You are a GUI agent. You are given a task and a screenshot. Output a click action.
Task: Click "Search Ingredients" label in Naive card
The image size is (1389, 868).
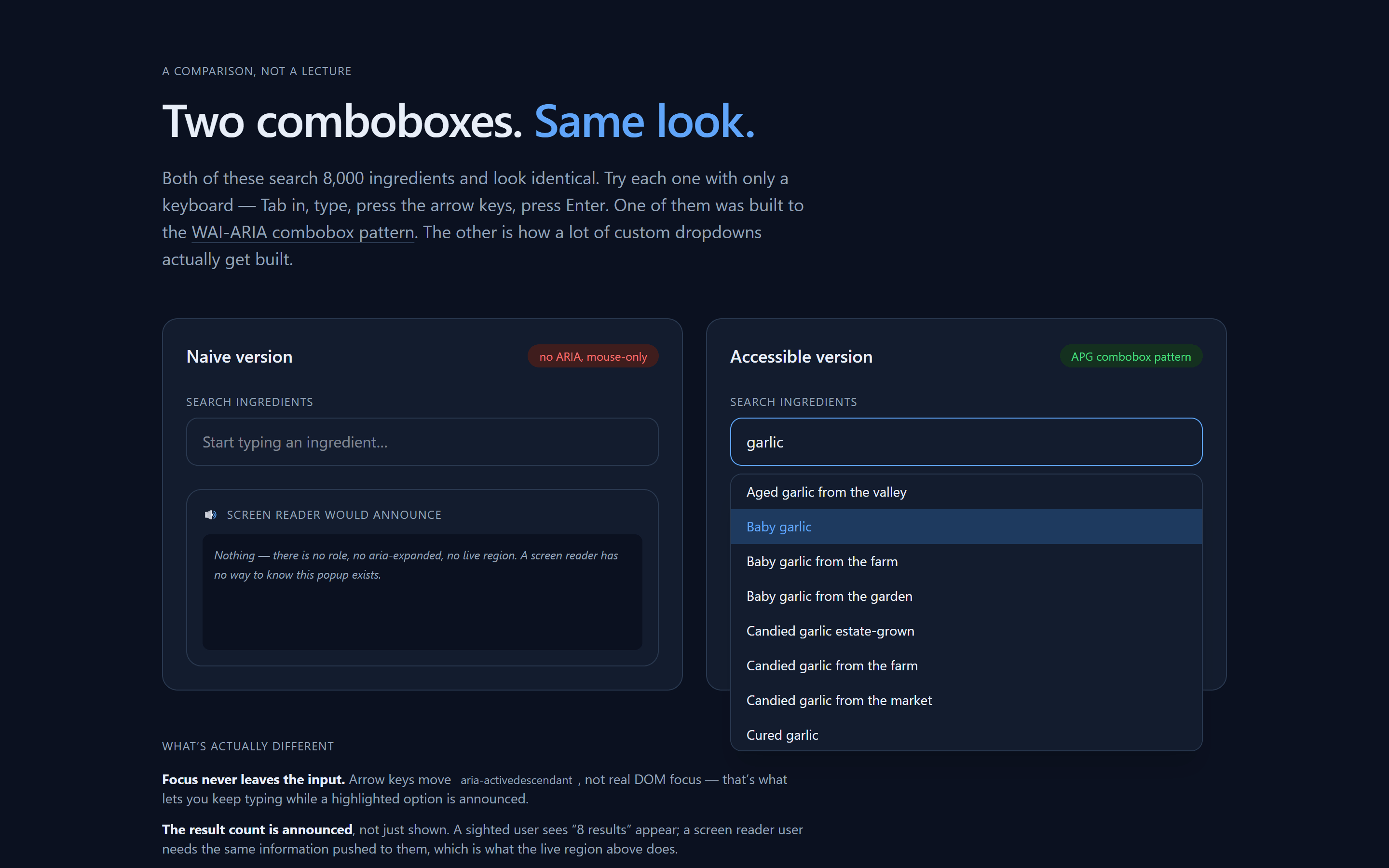(249, 402)
